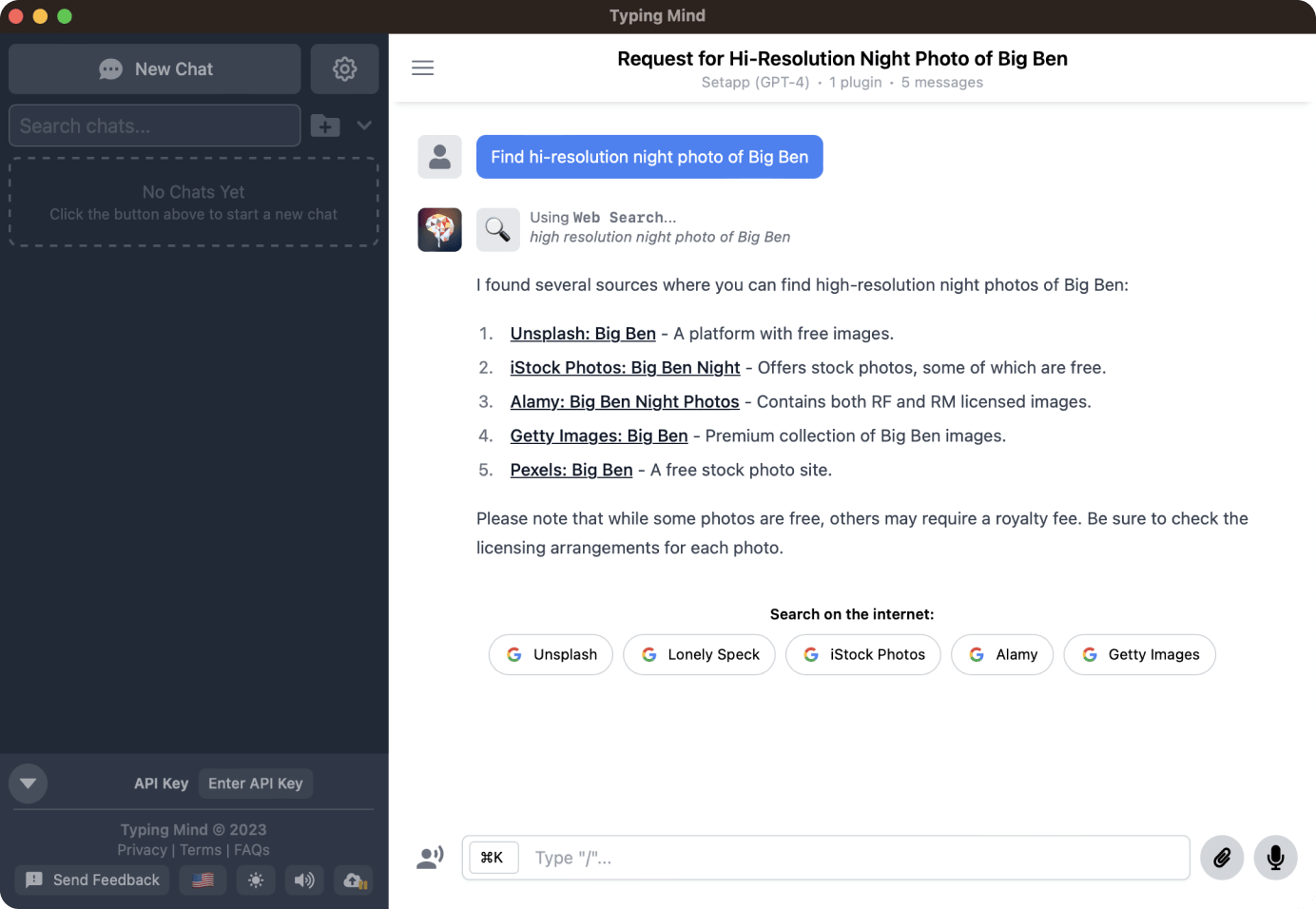Click the attach file paperclip icon
This screenshot has width=1316, height=909.
click(1221, 858)
